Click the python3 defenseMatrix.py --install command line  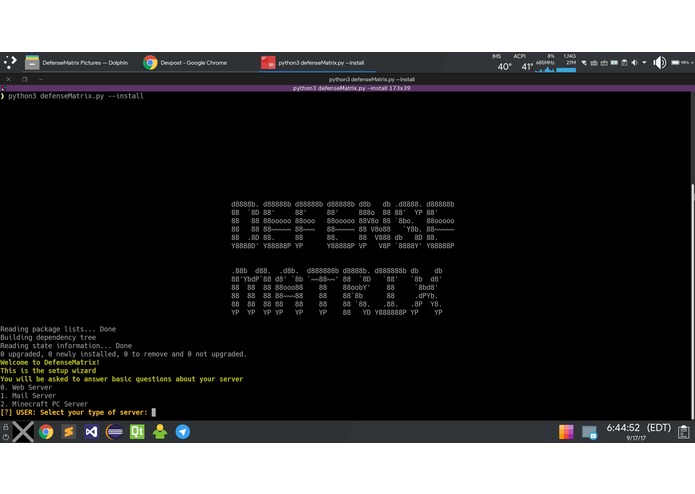pyautogui.click(x=76, y=96)
